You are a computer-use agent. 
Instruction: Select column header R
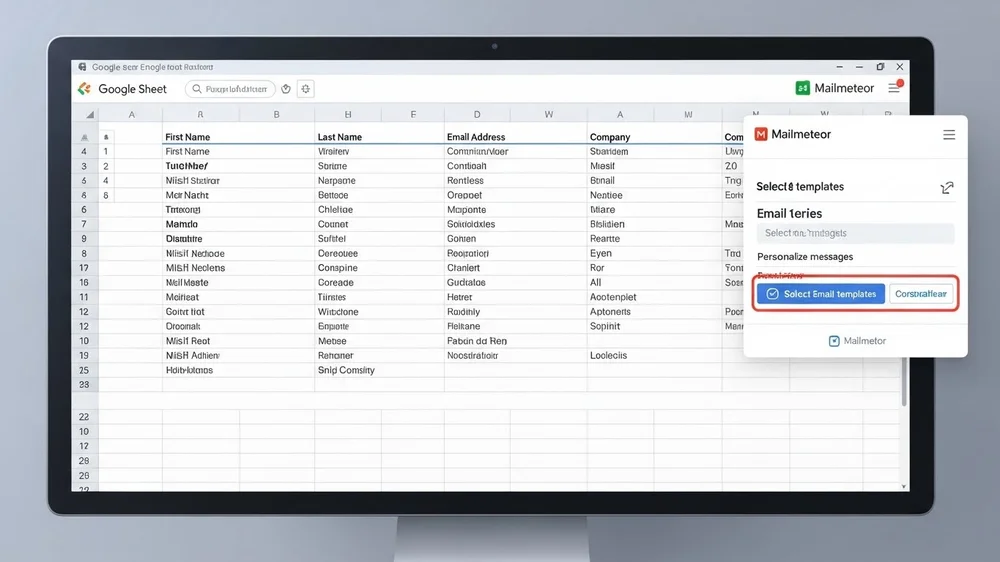(x=200, y=114)
